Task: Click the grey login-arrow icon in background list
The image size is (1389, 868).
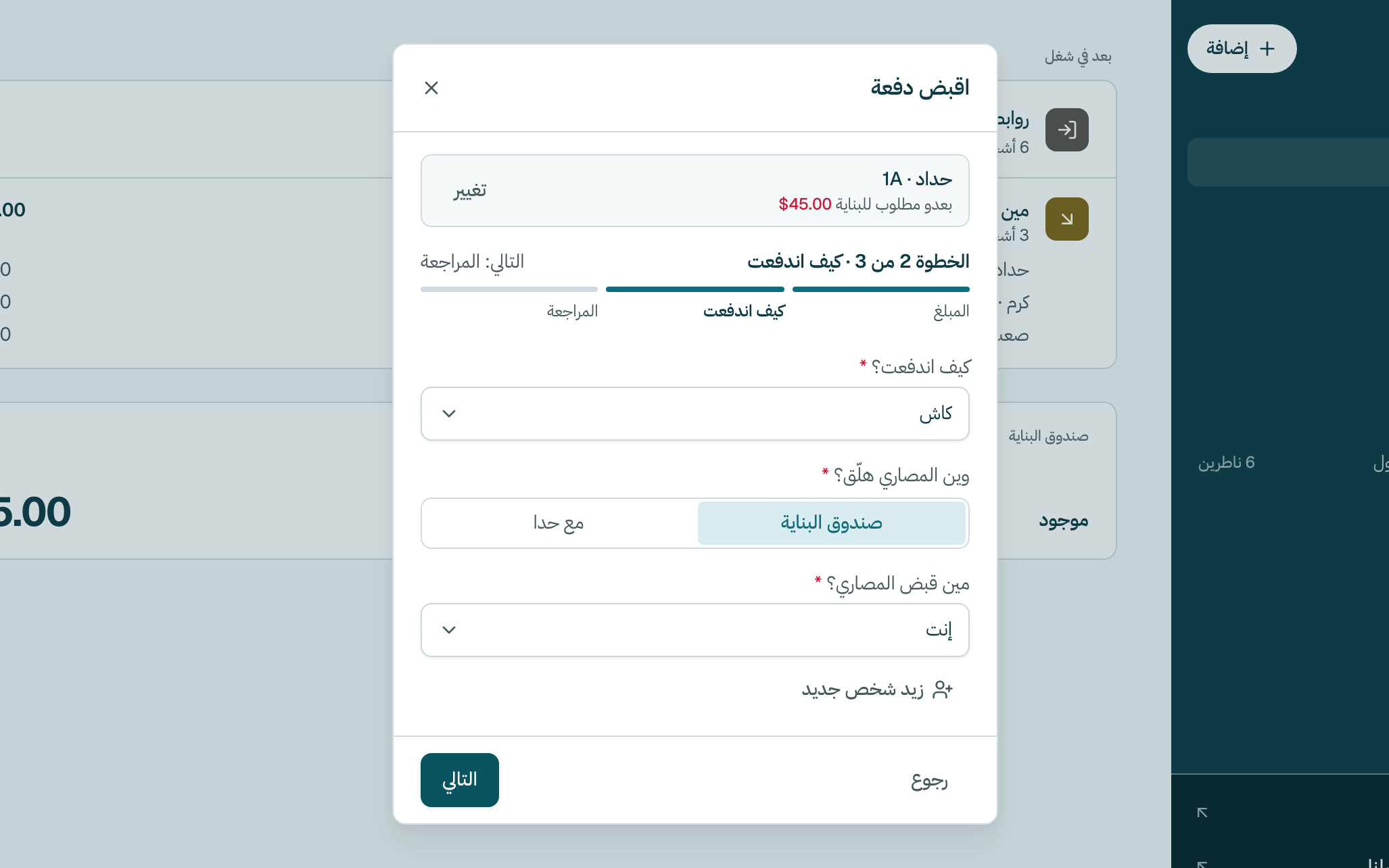Action: (x=1067, y=130)
